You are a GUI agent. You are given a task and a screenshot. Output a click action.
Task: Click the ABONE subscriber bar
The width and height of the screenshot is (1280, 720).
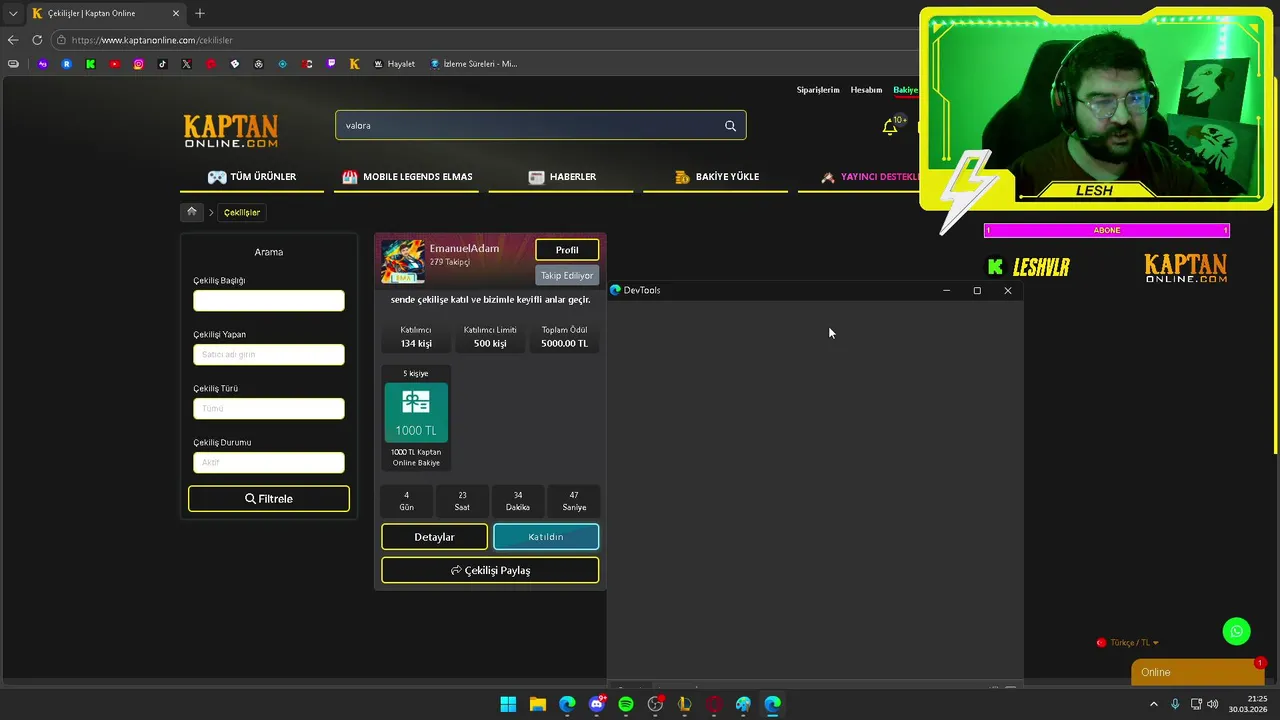[1107, 231]
